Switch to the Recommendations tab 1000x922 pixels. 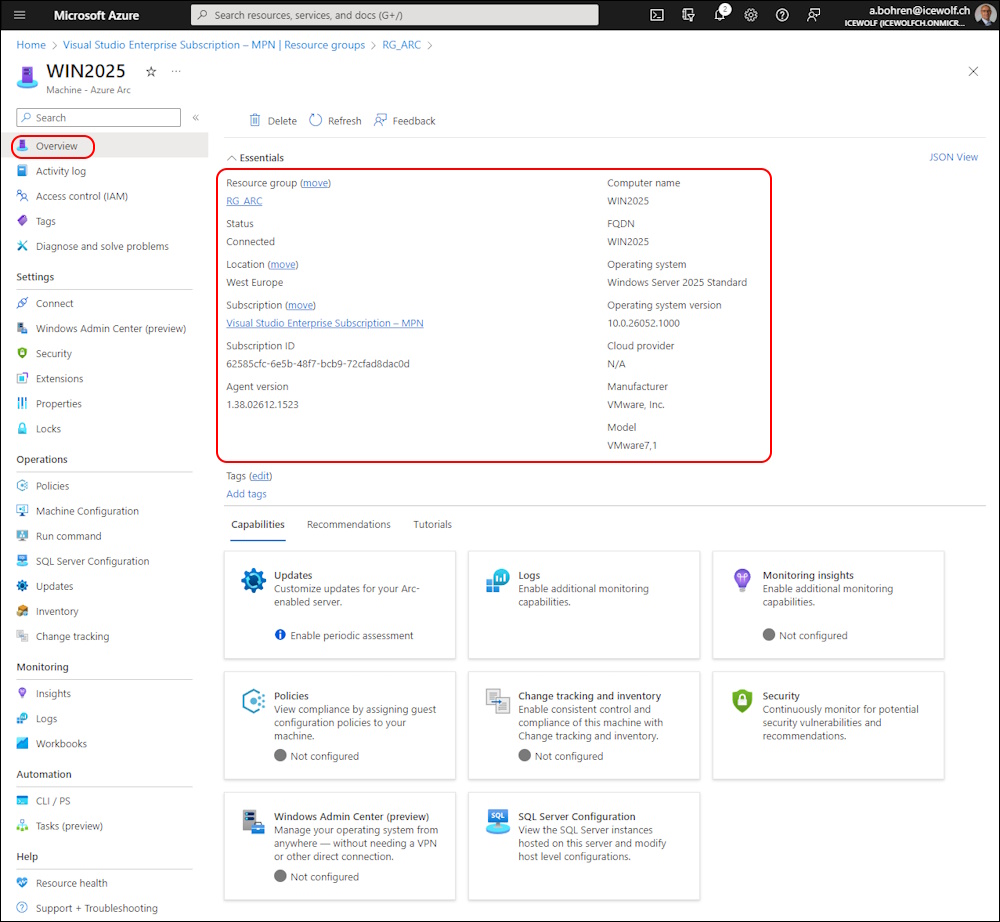(x=348, y=524)
